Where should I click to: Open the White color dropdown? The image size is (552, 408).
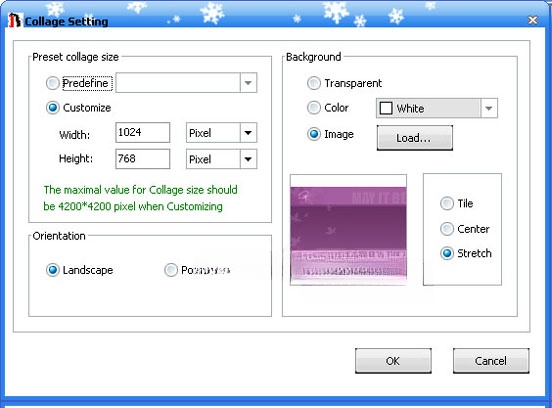[437, 108]
